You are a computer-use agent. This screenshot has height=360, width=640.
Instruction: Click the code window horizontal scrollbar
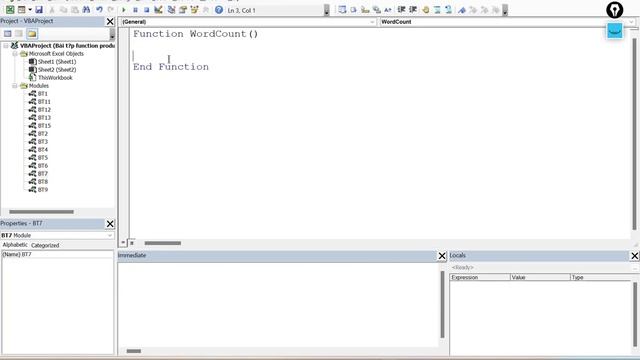pos(162,243)
